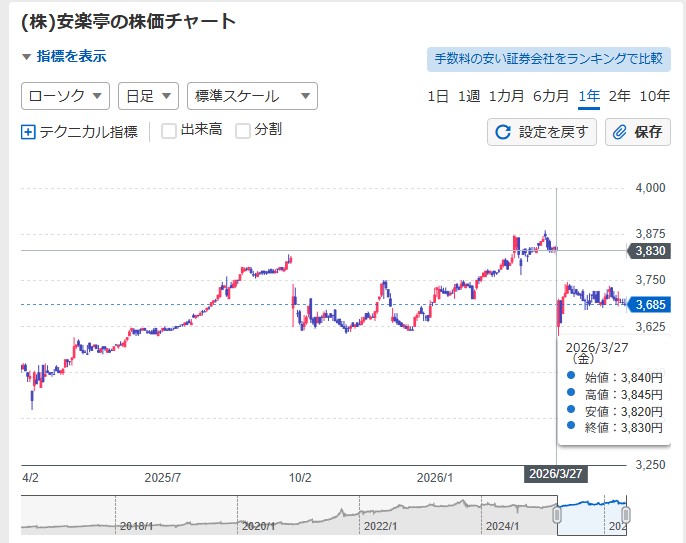Select the 10年 period tab
Image resolution: width=686 pixels, height=543 pixels.
655,96
